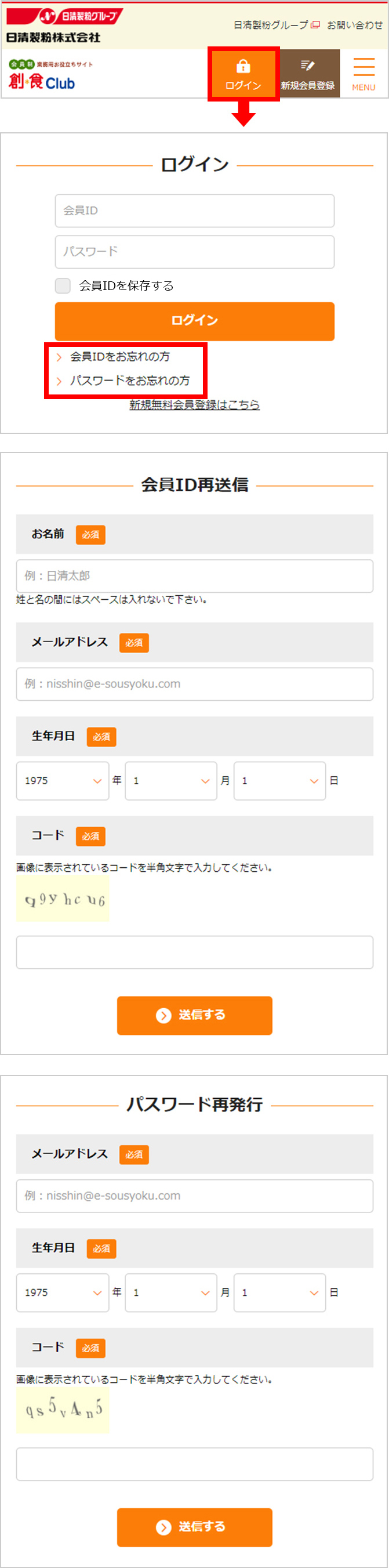The image size is (389, 1568).
Task: Click the 創食Club logo
Action: pos(43,76)
